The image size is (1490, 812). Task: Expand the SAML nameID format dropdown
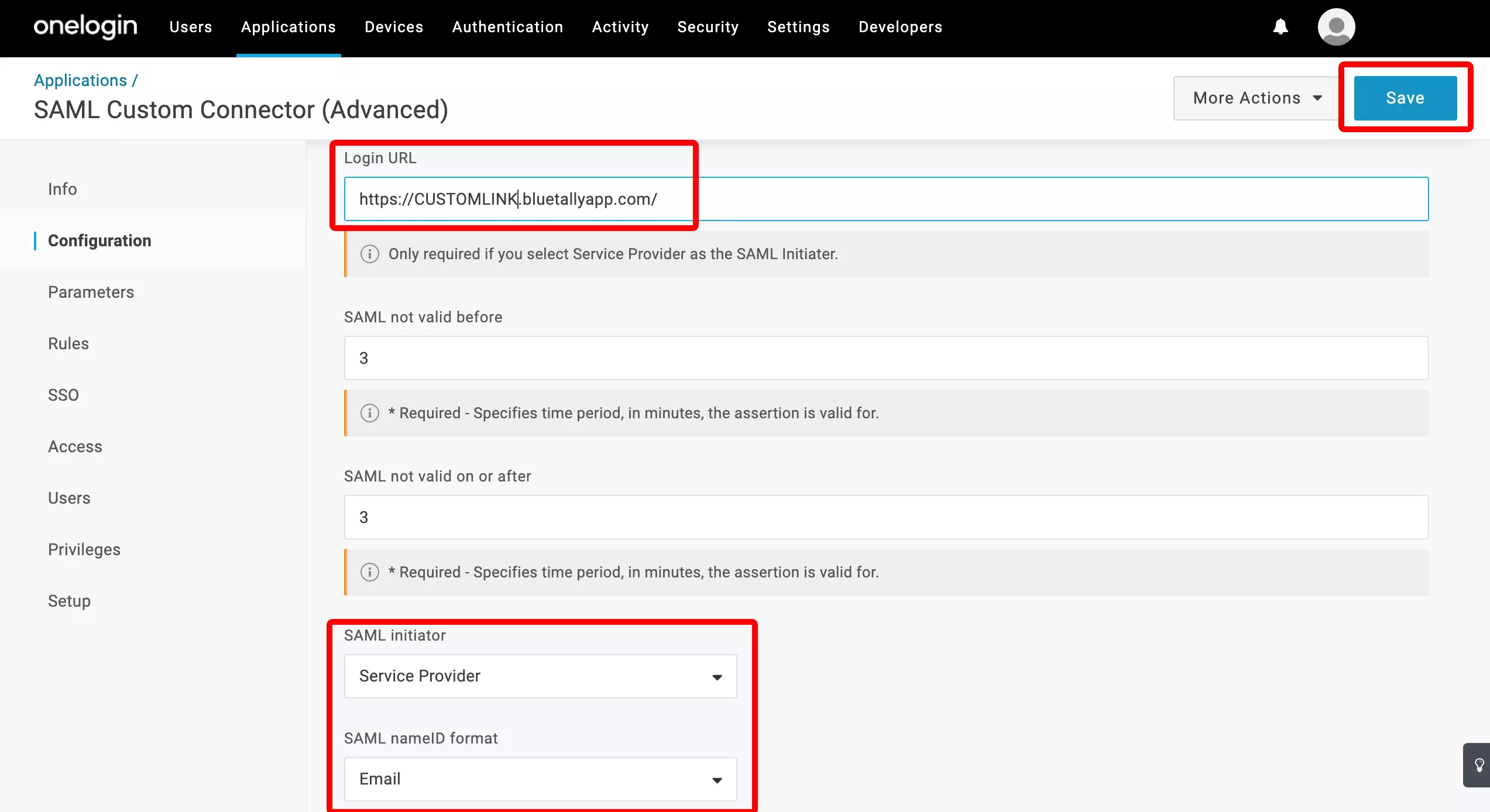pyautogui.click(x=540, y=779)
